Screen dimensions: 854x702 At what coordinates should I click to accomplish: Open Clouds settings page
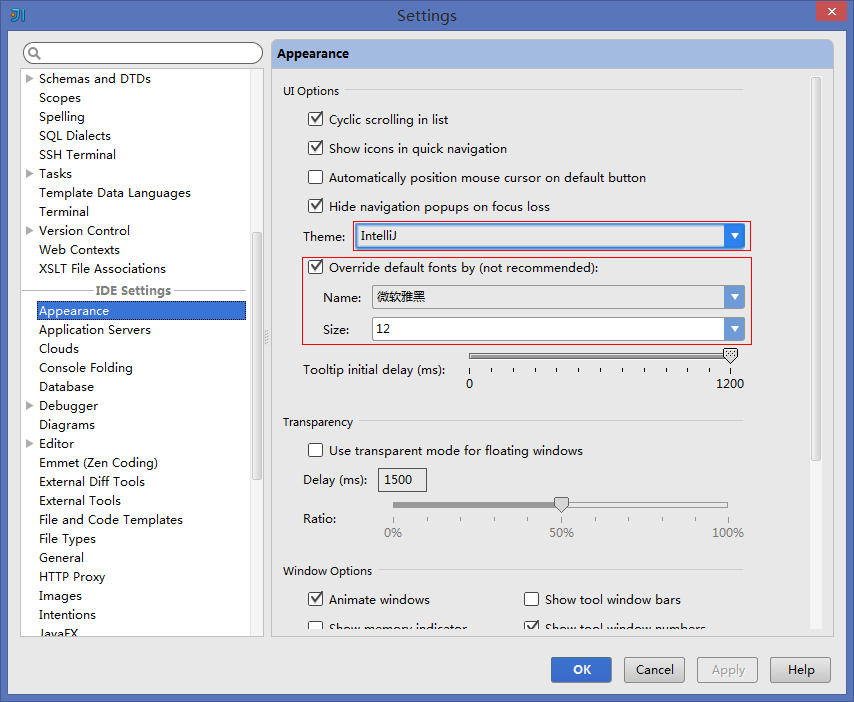point(59,349)
